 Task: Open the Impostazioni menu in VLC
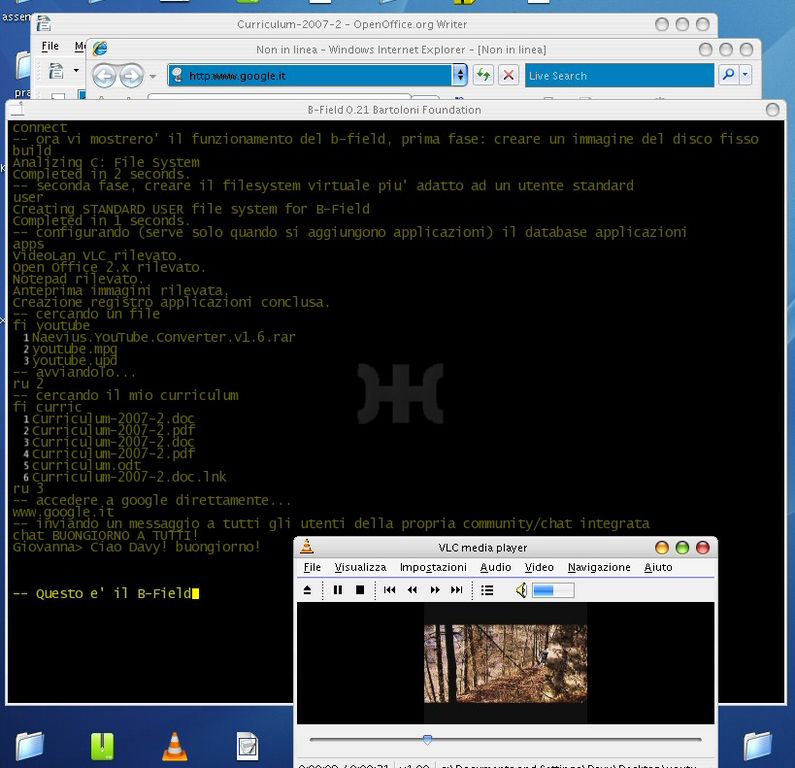pyautogui.click(x=433, y=567)
